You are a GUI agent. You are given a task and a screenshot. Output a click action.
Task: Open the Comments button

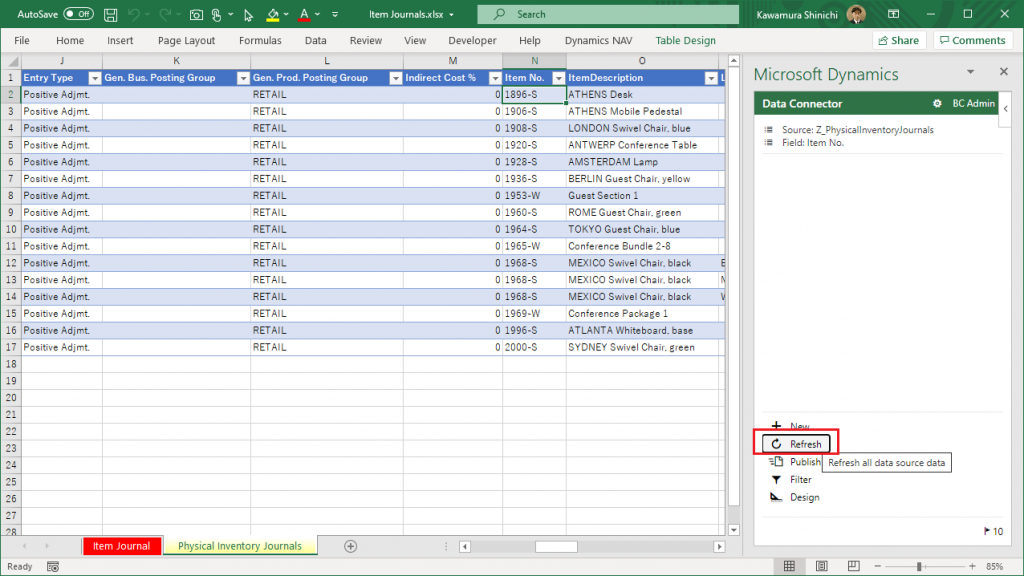coord(972,40)
